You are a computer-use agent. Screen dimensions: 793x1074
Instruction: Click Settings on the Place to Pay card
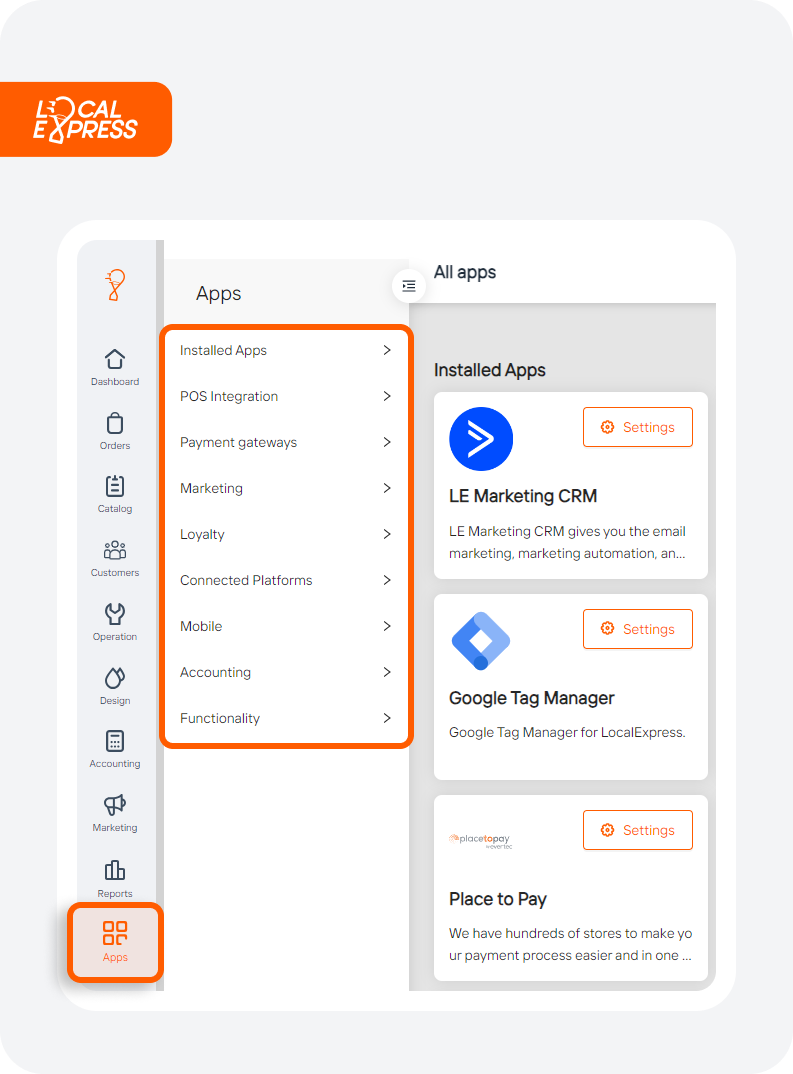click(x=637, y=830)
